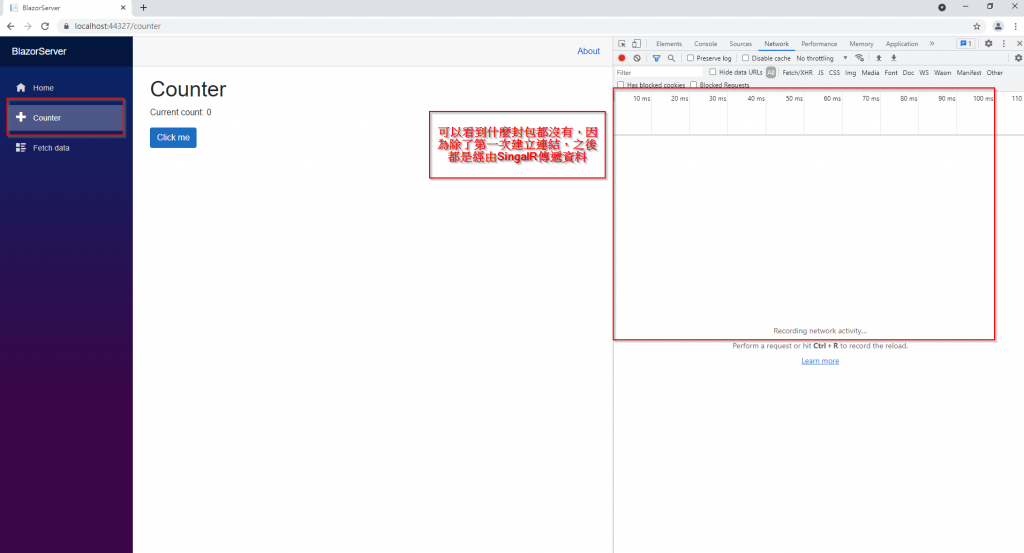Filter by Manifest requests
The width and height of the screenshot is (1024, 553).
(x=968, y=72)
